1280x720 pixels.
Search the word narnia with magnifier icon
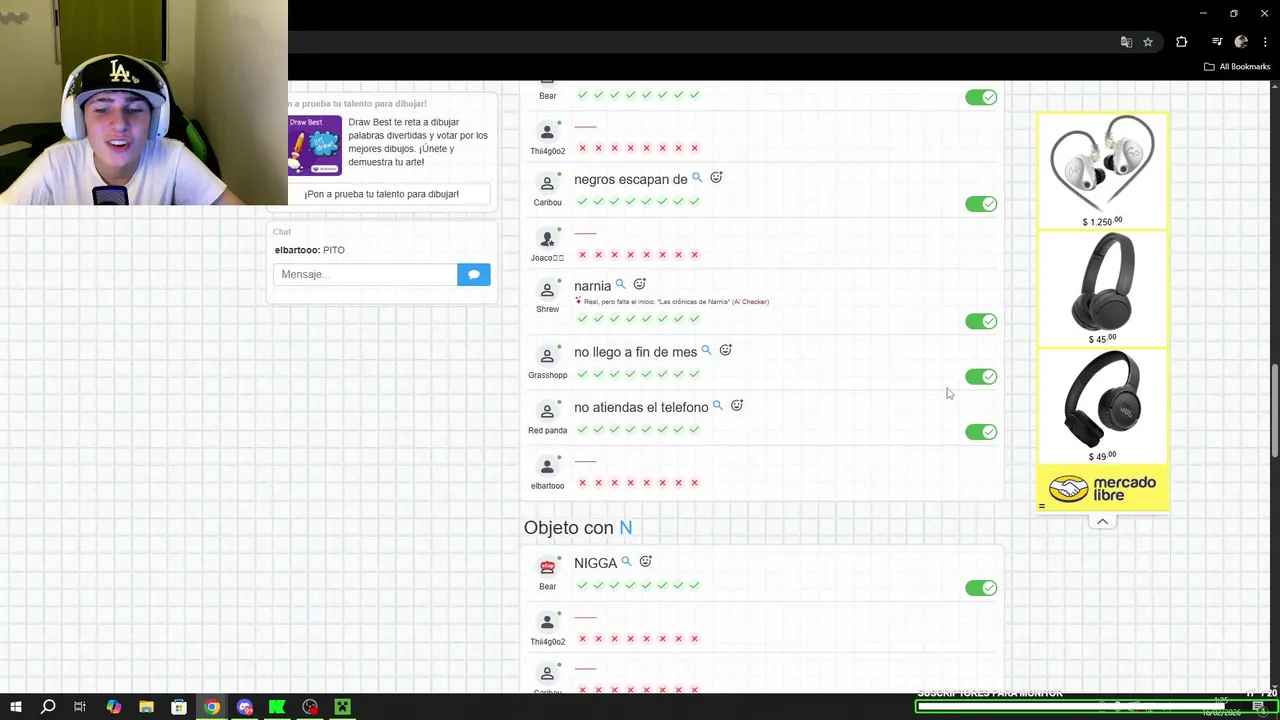[620, 284]
